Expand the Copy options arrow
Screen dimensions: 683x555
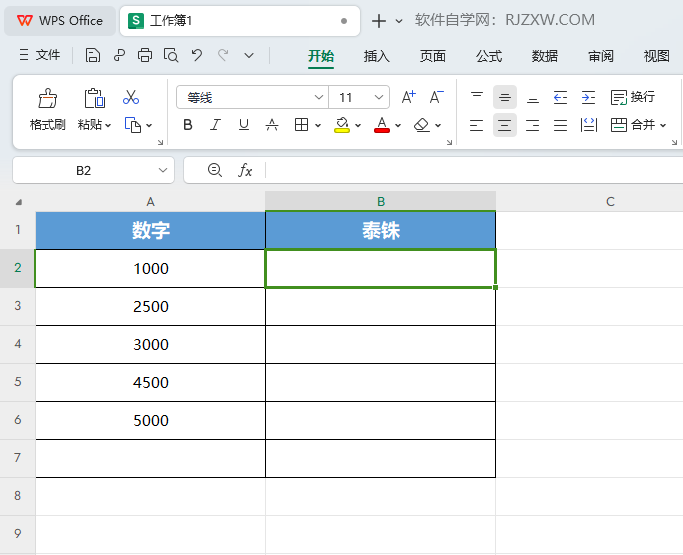coord(149,125)
